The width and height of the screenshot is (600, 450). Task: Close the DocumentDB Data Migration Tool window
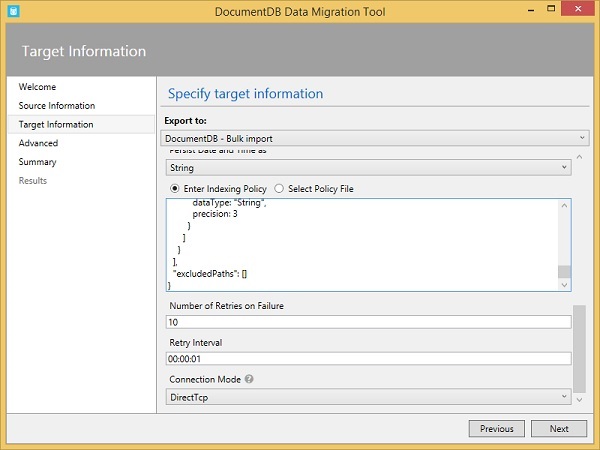coord(580,10)
